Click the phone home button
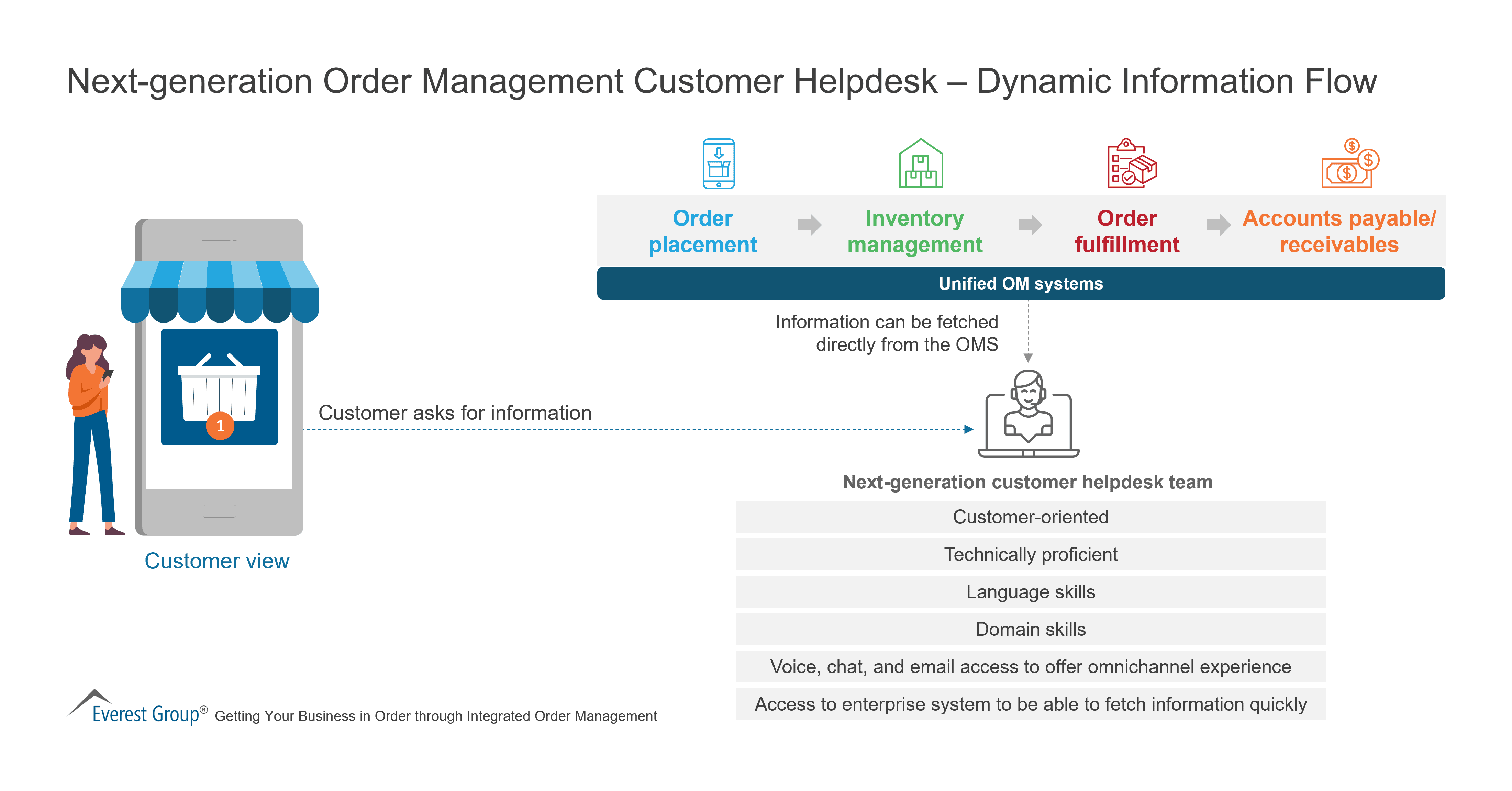 pos(219,511)
